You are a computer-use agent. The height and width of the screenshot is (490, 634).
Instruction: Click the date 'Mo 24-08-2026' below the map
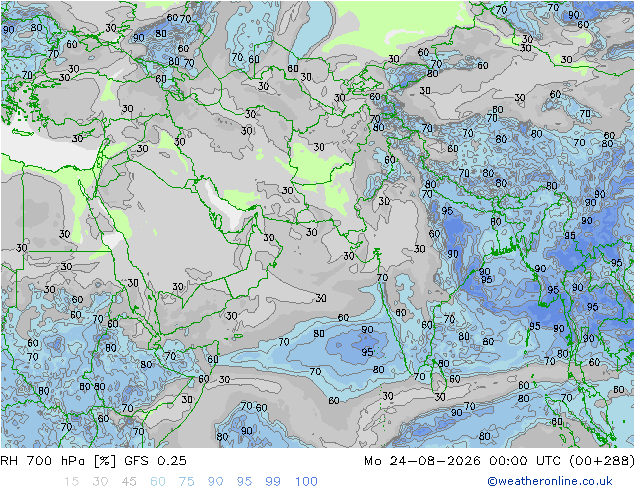point(423,461)
